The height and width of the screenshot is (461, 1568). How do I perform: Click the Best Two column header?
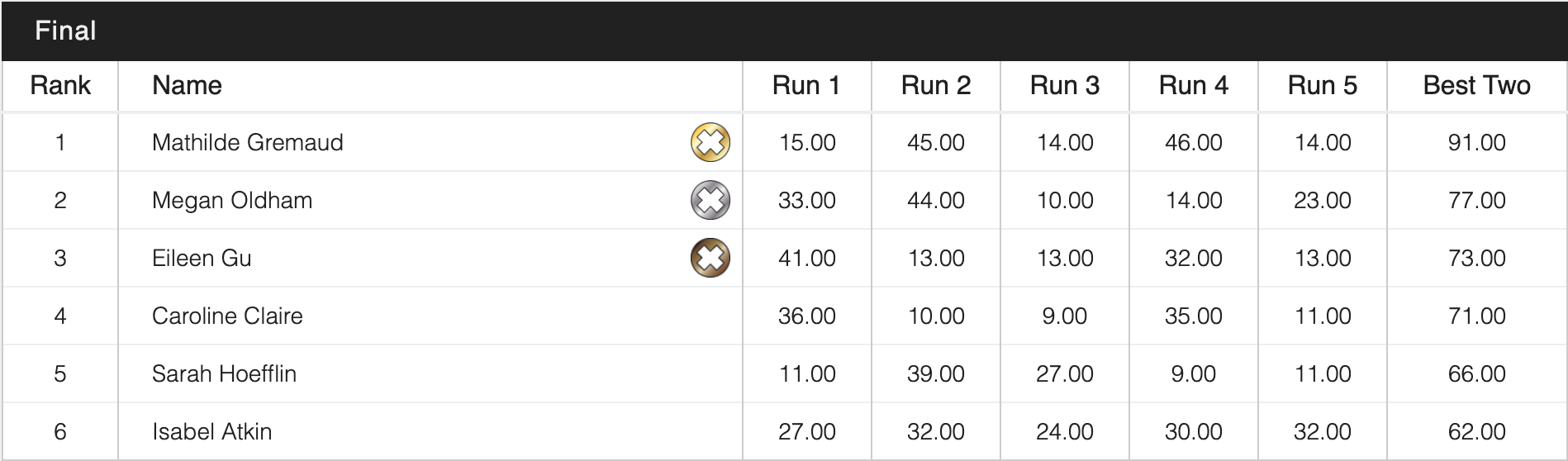1476,85
